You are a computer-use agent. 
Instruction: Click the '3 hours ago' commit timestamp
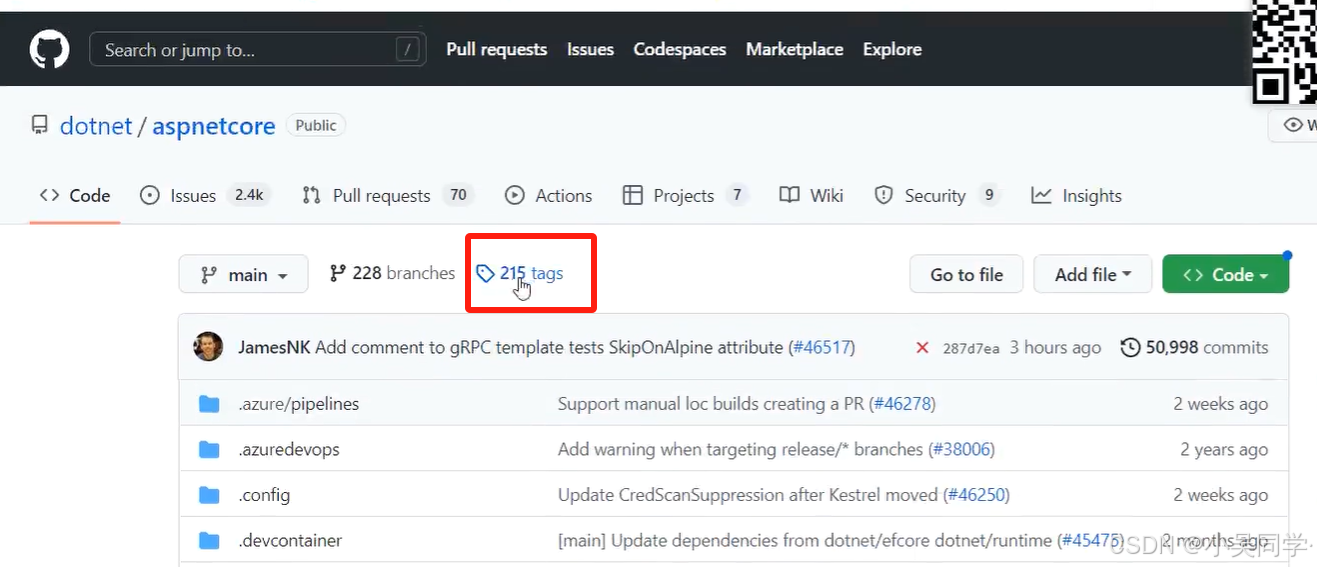click(1055, 347)
